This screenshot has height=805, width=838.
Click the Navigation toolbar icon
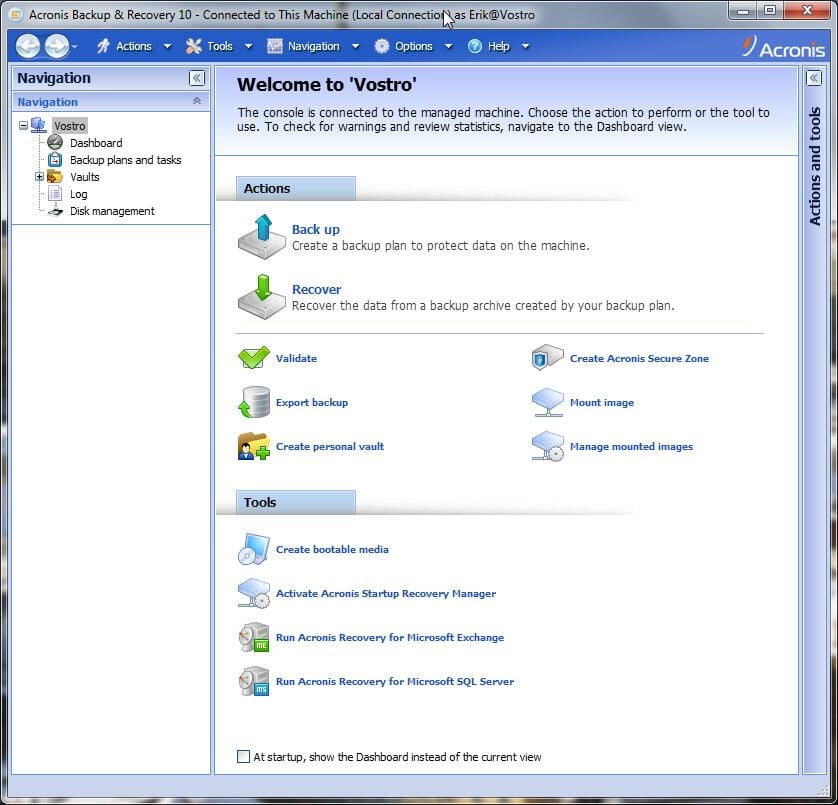pyautogui.click(x=275, y=46)
